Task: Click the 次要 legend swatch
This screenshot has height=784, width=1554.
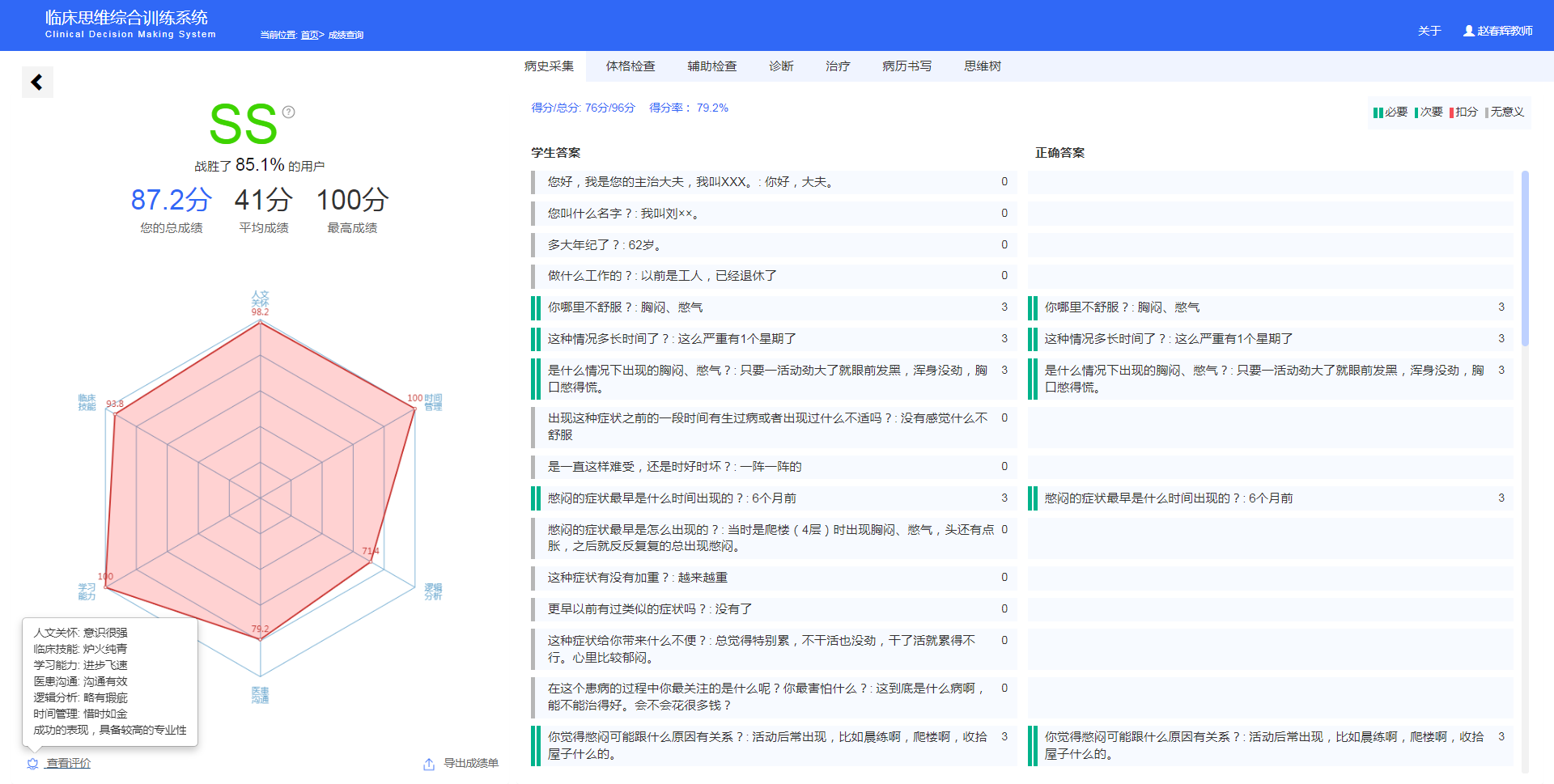Action: 1416,112
